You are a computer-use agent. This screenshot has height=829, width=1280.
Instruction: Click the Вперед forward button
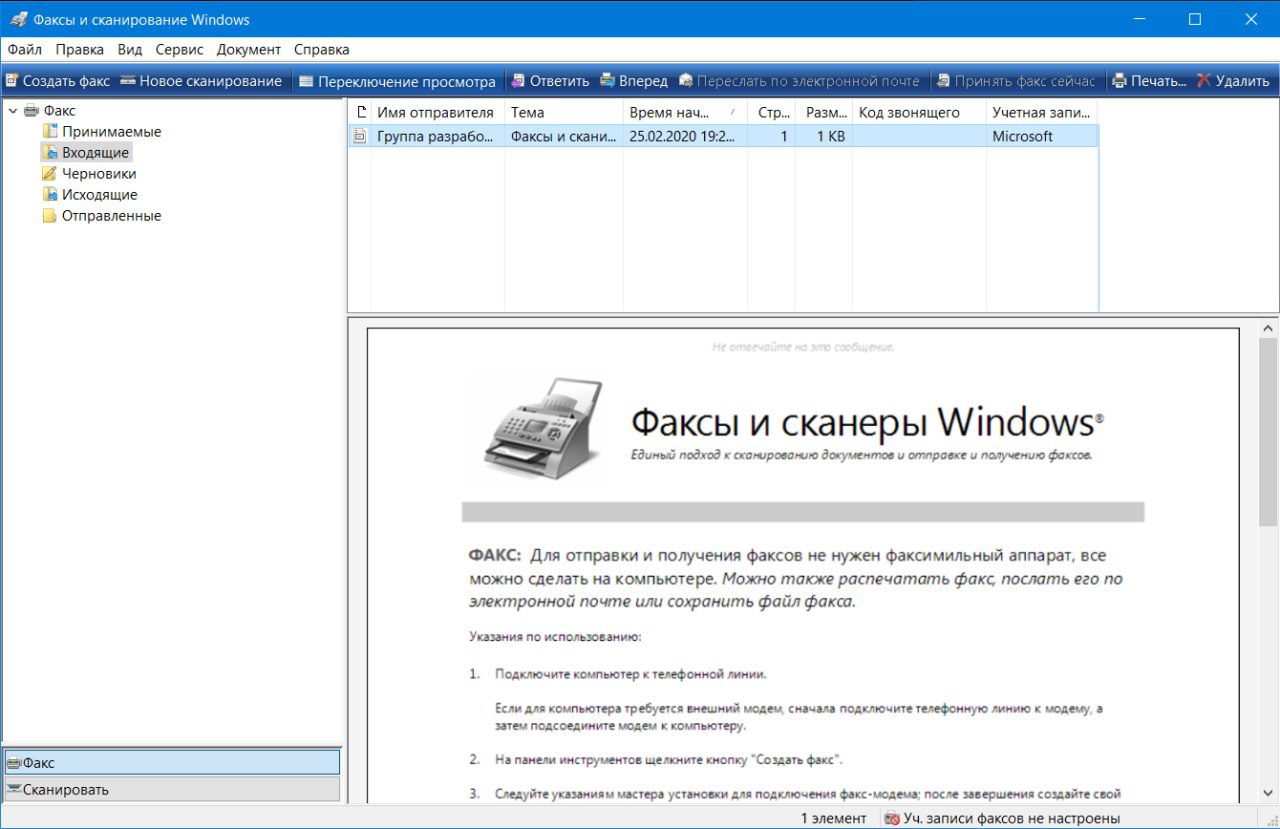[x=633, y=81]
